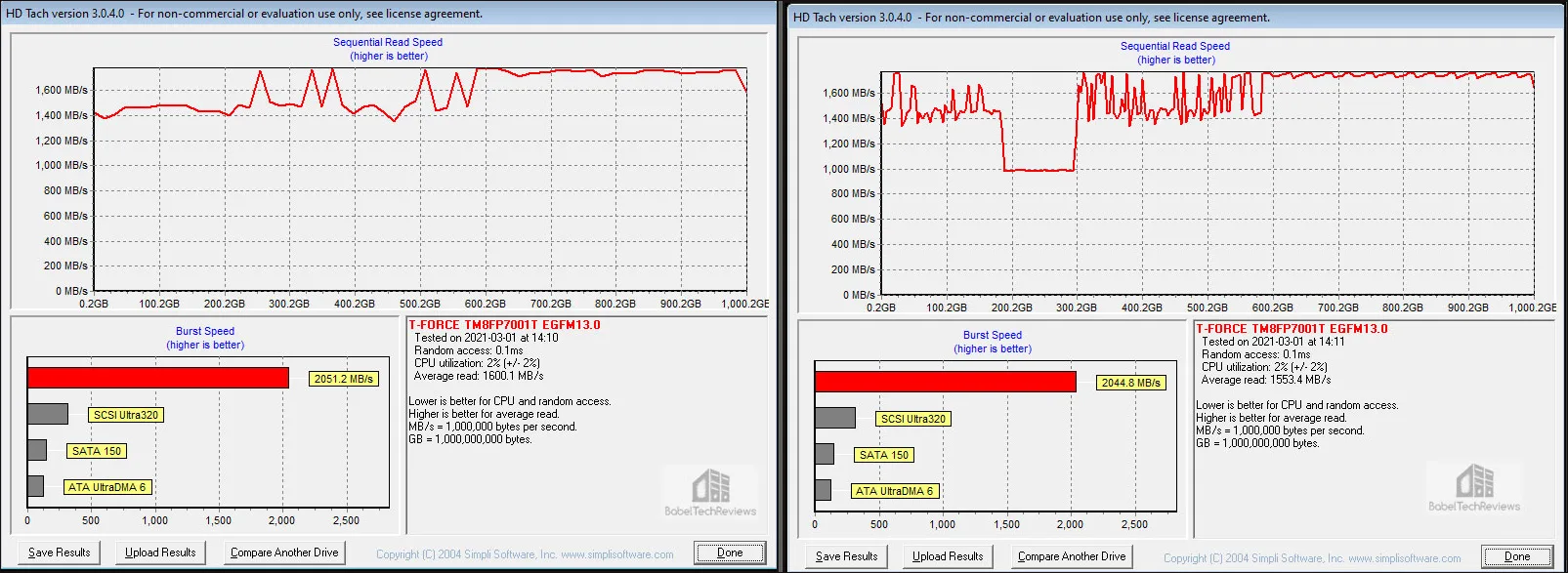Click SATA 150 label in right window

click(884, 455)
